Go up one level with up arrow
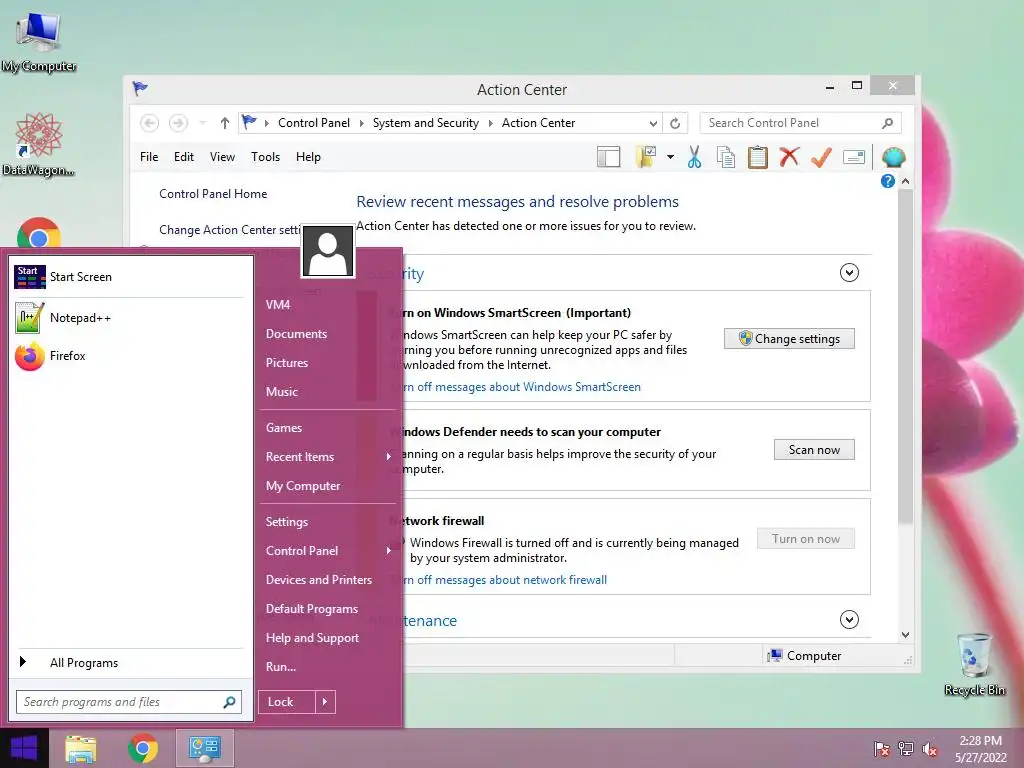This screenshot has width=1024, height=768. click(x=225, y=123)
